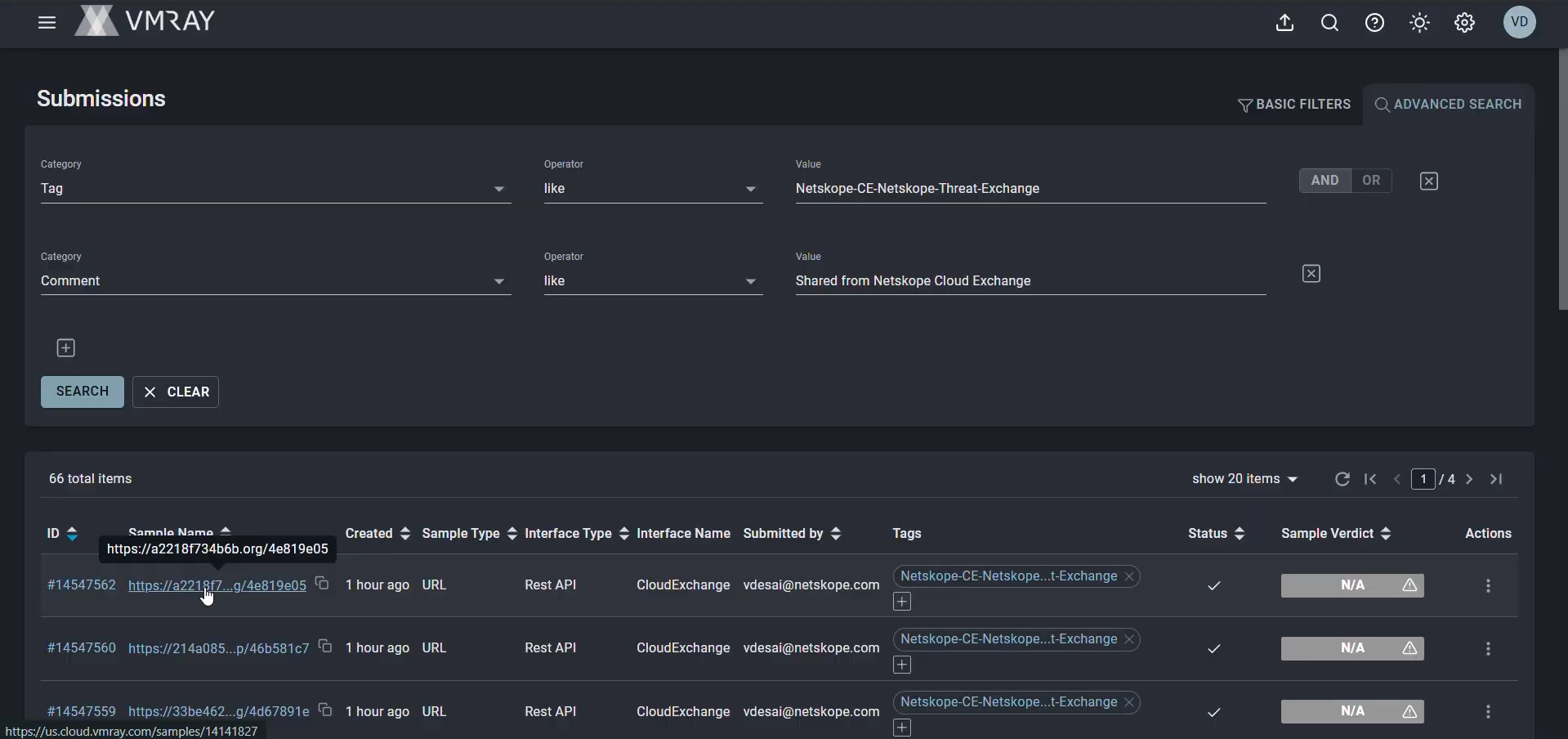Click N/A verdict badge for #14547560

tap(1352, 648)
